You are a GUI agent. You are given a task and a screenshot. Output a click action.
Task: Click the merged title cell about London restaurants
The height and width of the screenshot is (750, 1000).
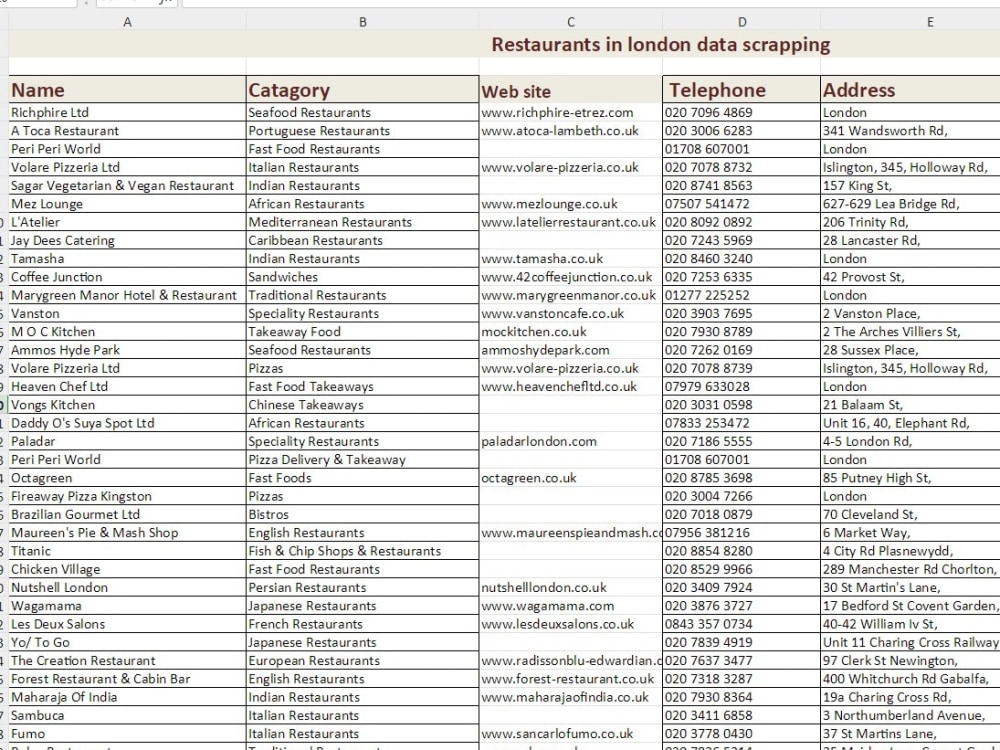click(x=660, y=45)
